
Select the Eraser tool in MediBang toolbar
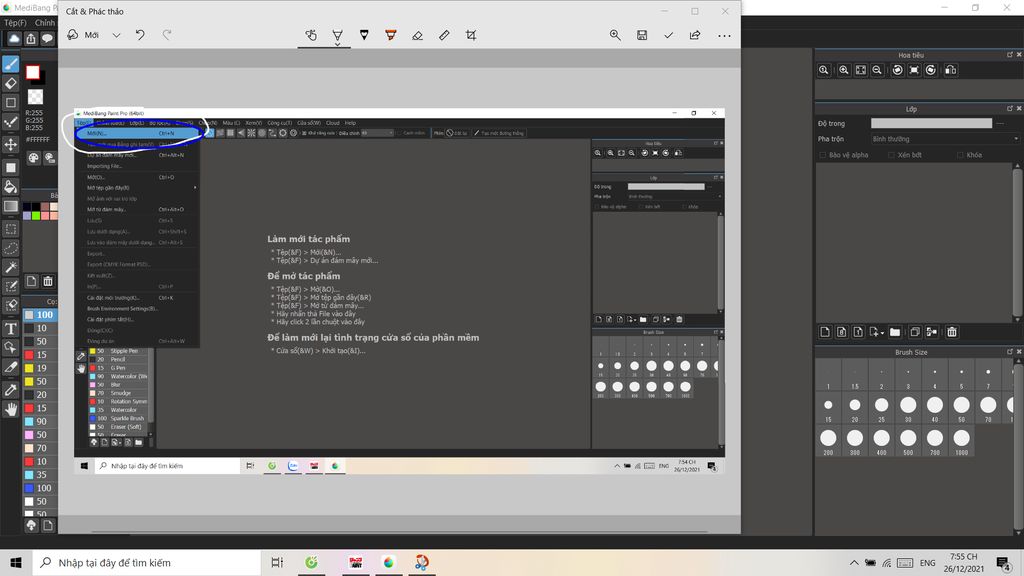coord(10,83)
